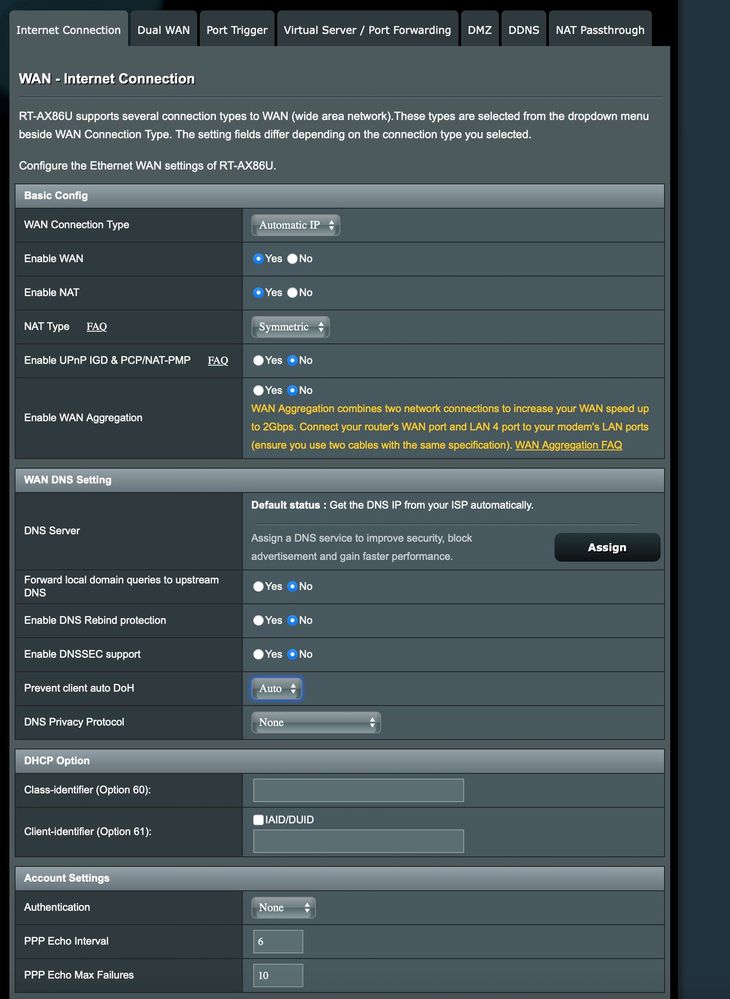730x999 pixels.
Task: Open the WAN Aggregation FAQ link
Action: click(x=568, y=445)
